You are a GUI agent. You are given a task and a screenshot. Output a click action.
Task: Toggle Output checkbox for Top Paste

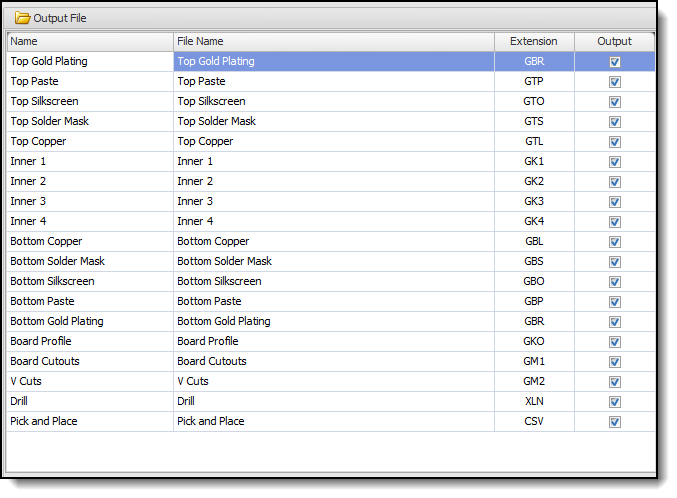[x=614, y=82]
